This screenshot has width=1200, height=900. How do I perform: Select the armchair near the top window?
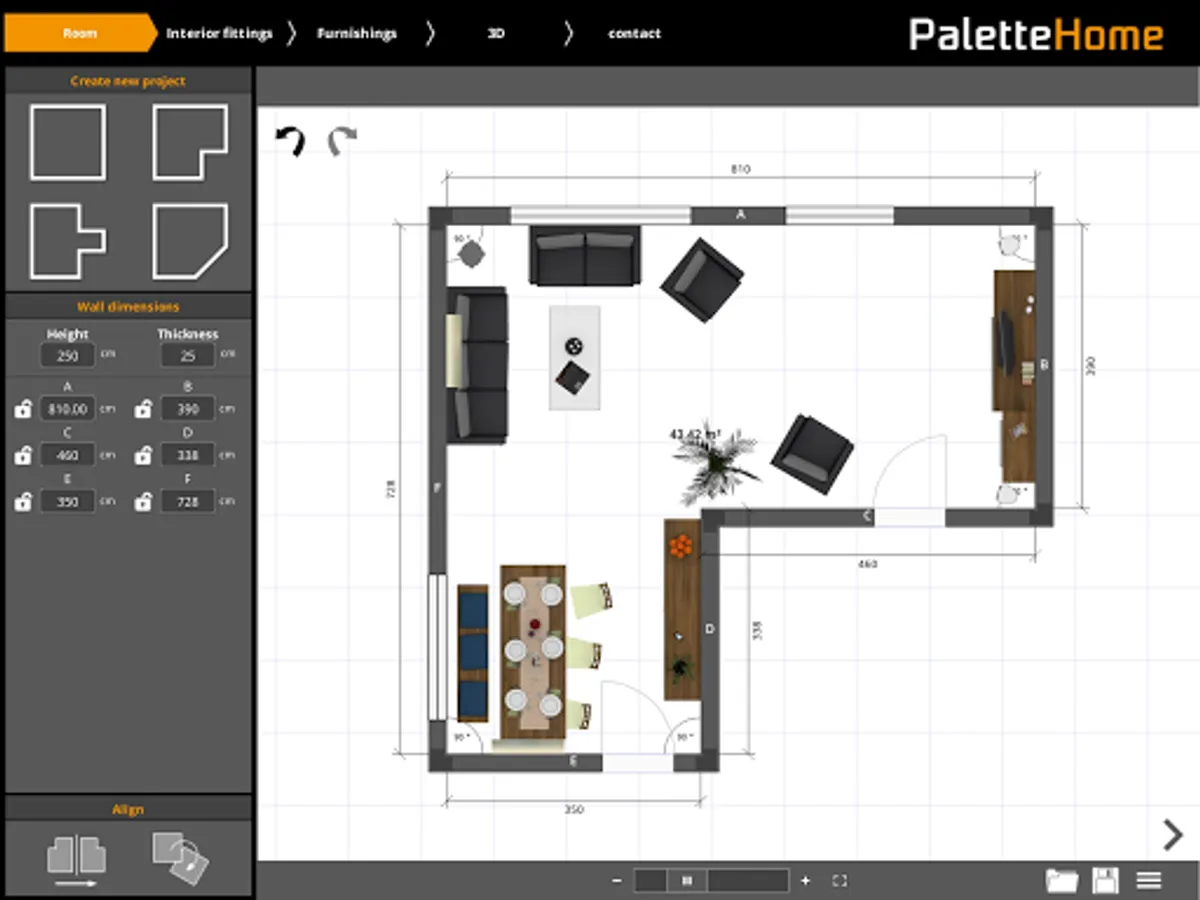702,279
